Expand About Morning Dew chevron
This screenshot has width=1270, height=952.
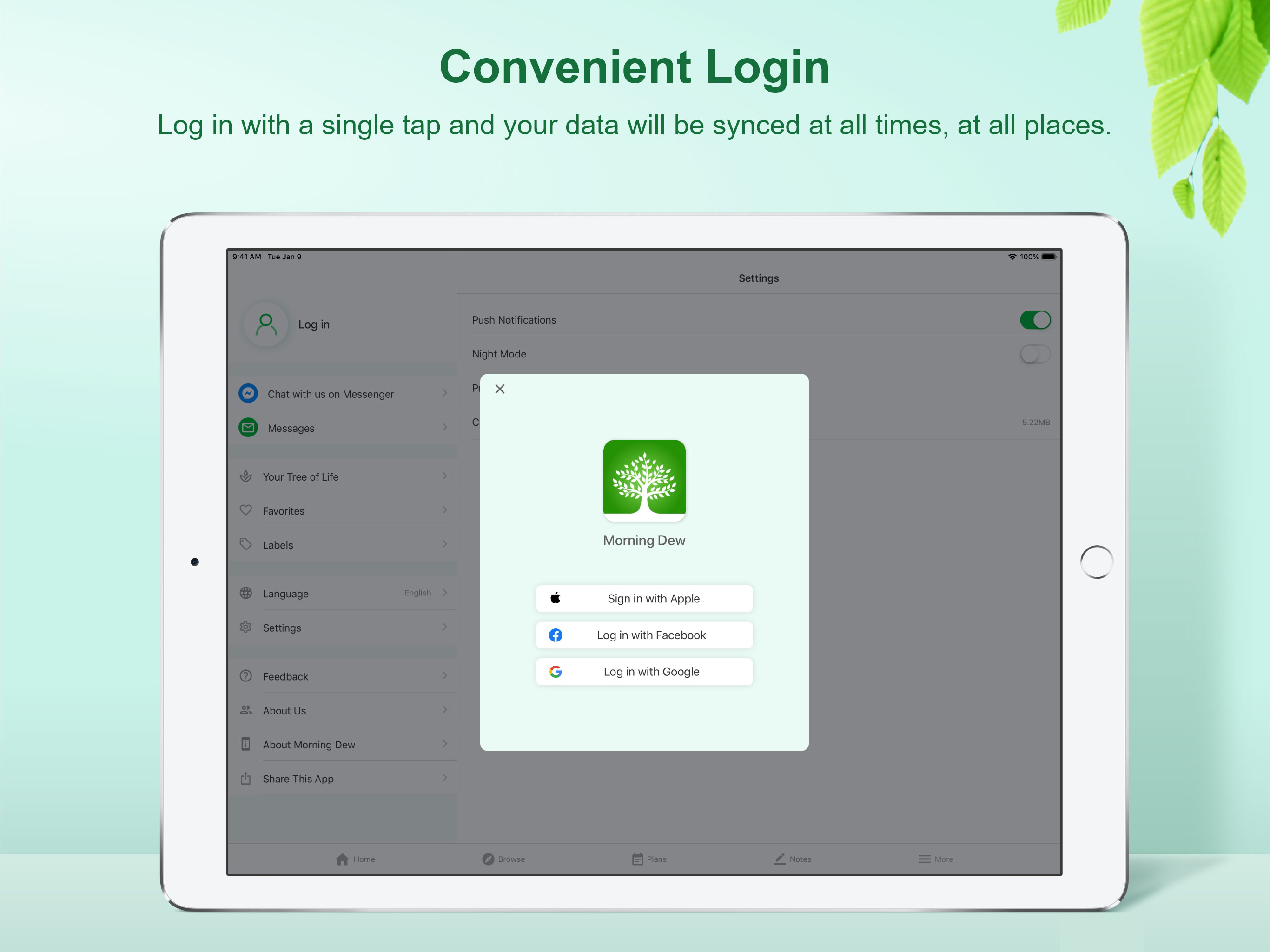click(x=444, y=744)
